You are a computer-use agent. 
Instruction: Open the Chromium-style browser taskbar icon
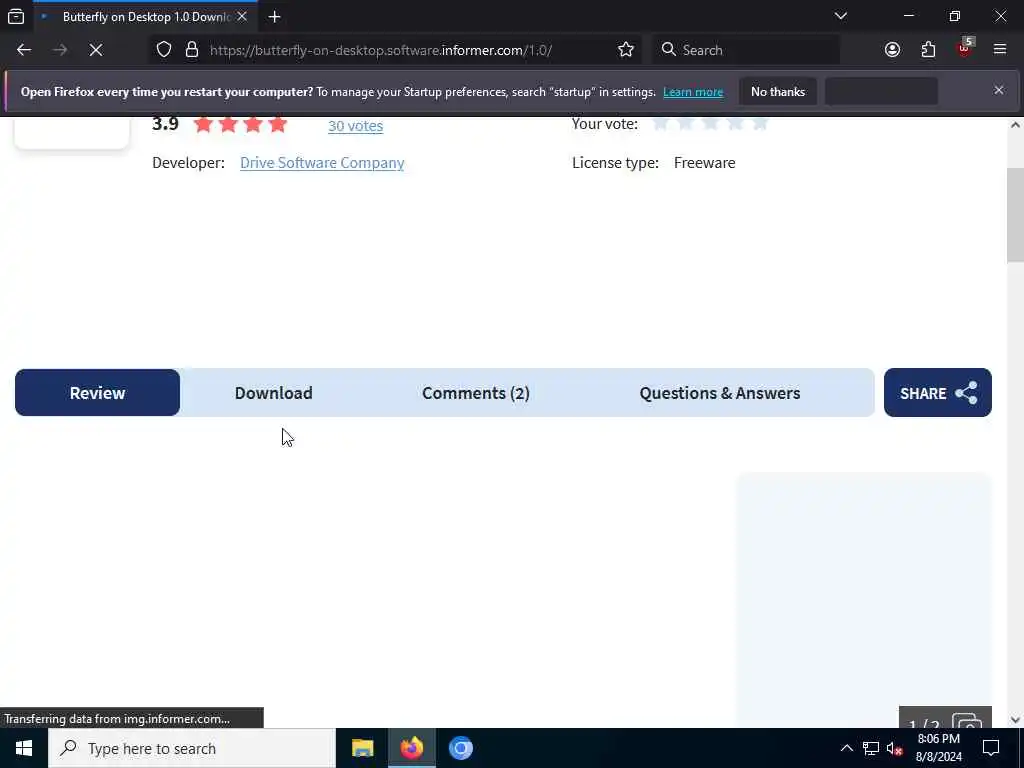460,748
